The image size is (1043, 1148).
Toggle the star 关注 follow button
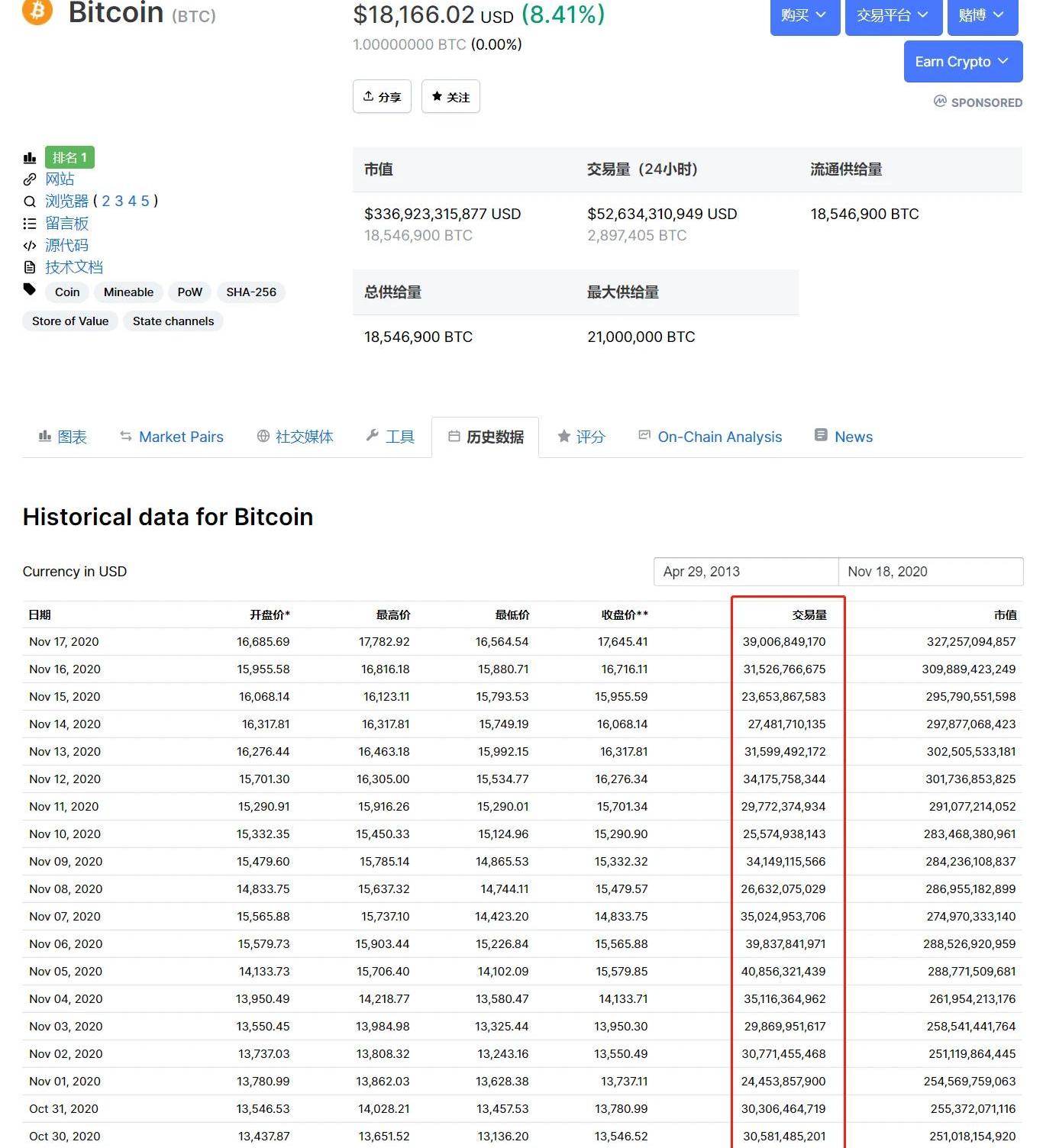(450, 97)
